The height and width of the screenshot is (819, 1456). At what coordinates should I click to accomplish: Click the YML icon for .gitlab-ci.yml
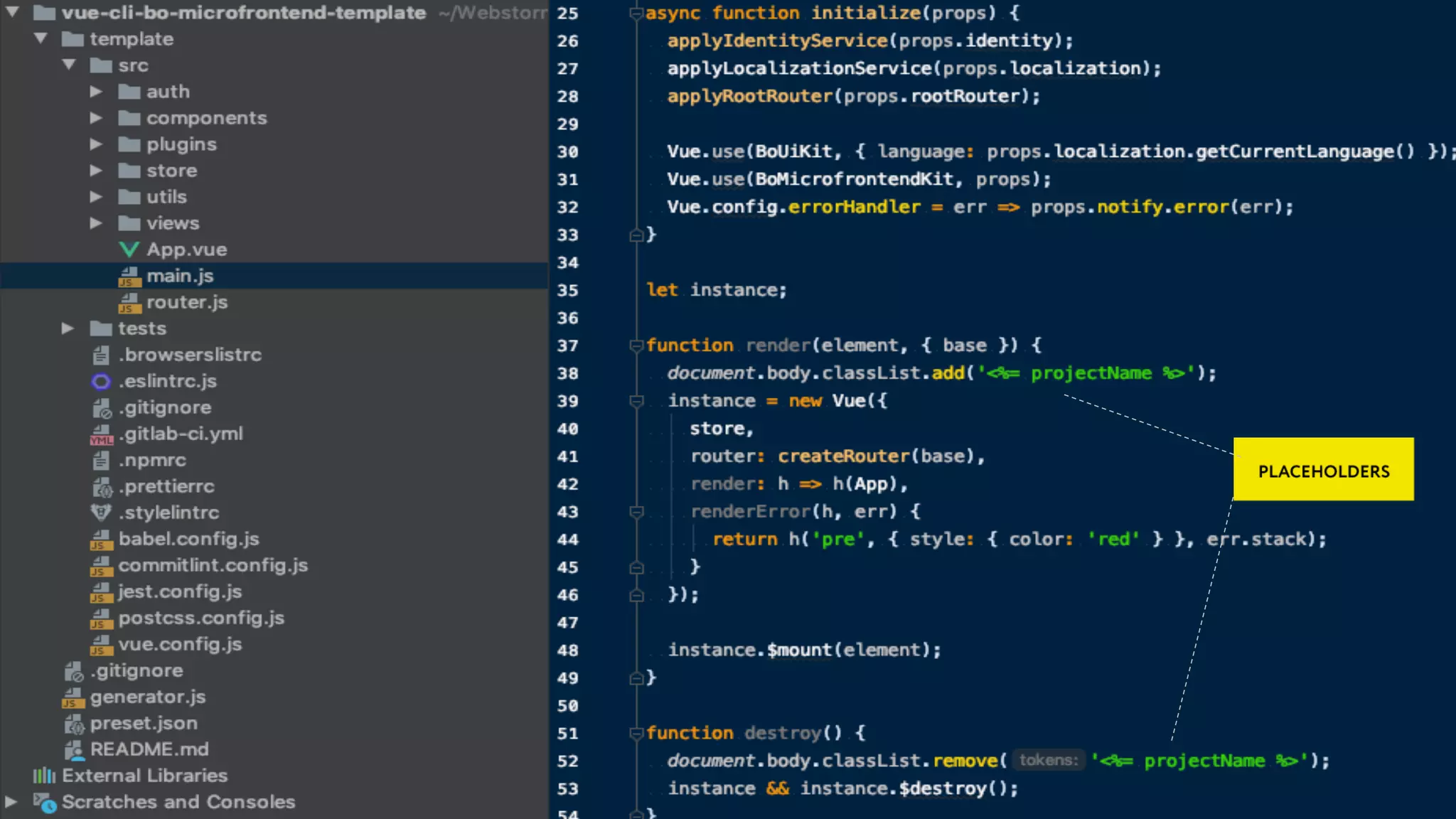pyautogui.click(x=101, y=434)
